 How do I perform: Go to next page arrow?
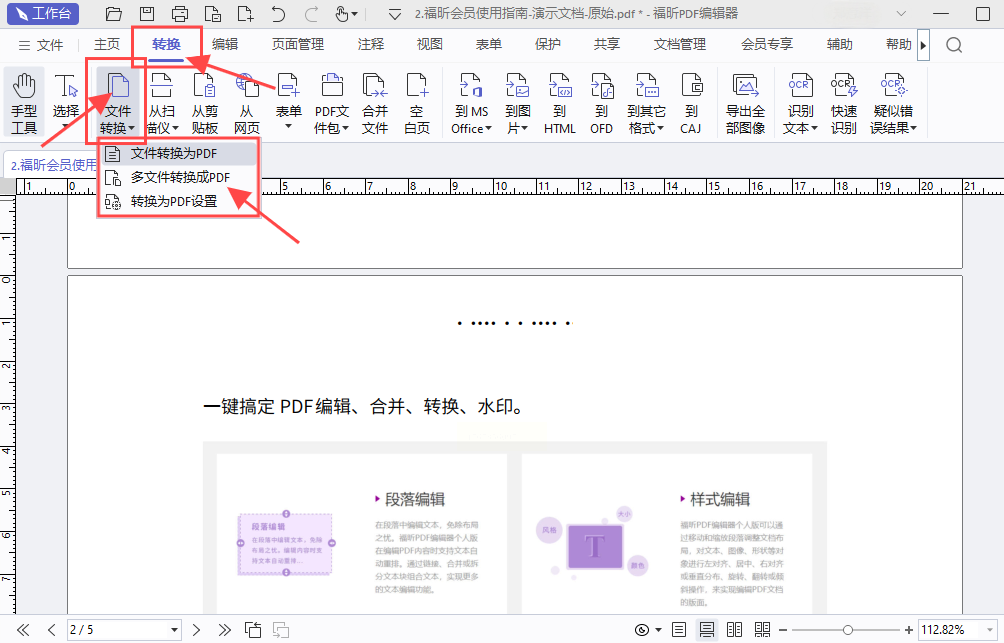(197, 630)
